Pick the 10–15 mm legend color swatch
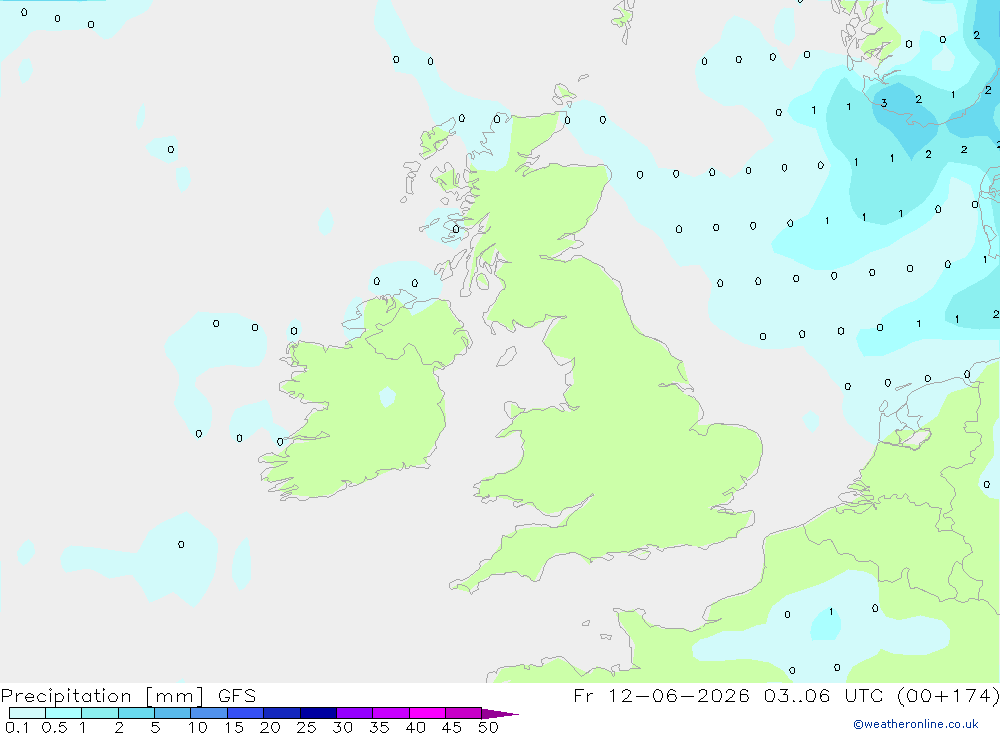Screen dimensions: 1000x733 [209, 713]
